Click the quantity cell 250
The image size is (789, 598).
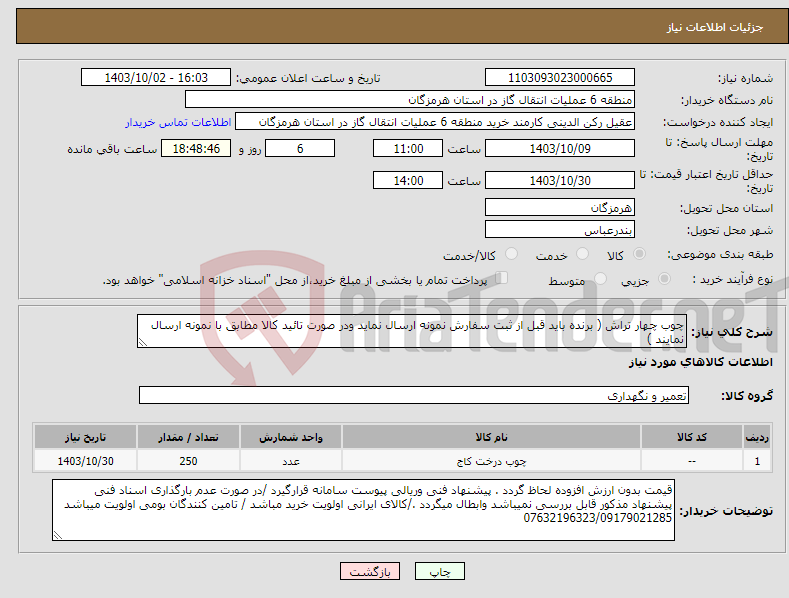(188, 461)
